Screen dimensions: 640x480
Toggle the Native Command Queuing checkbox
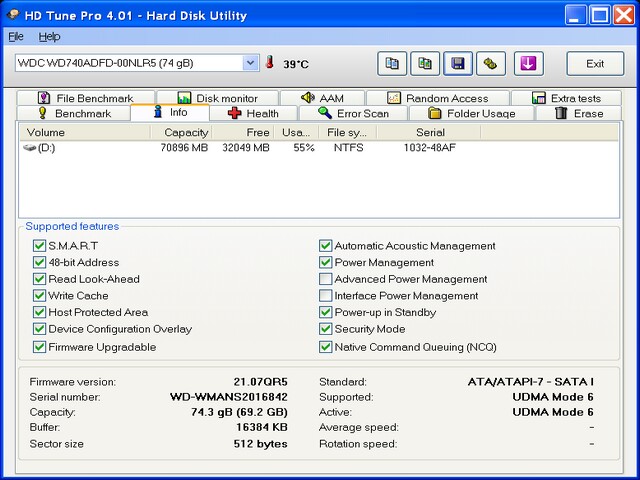tap(325, 347)
